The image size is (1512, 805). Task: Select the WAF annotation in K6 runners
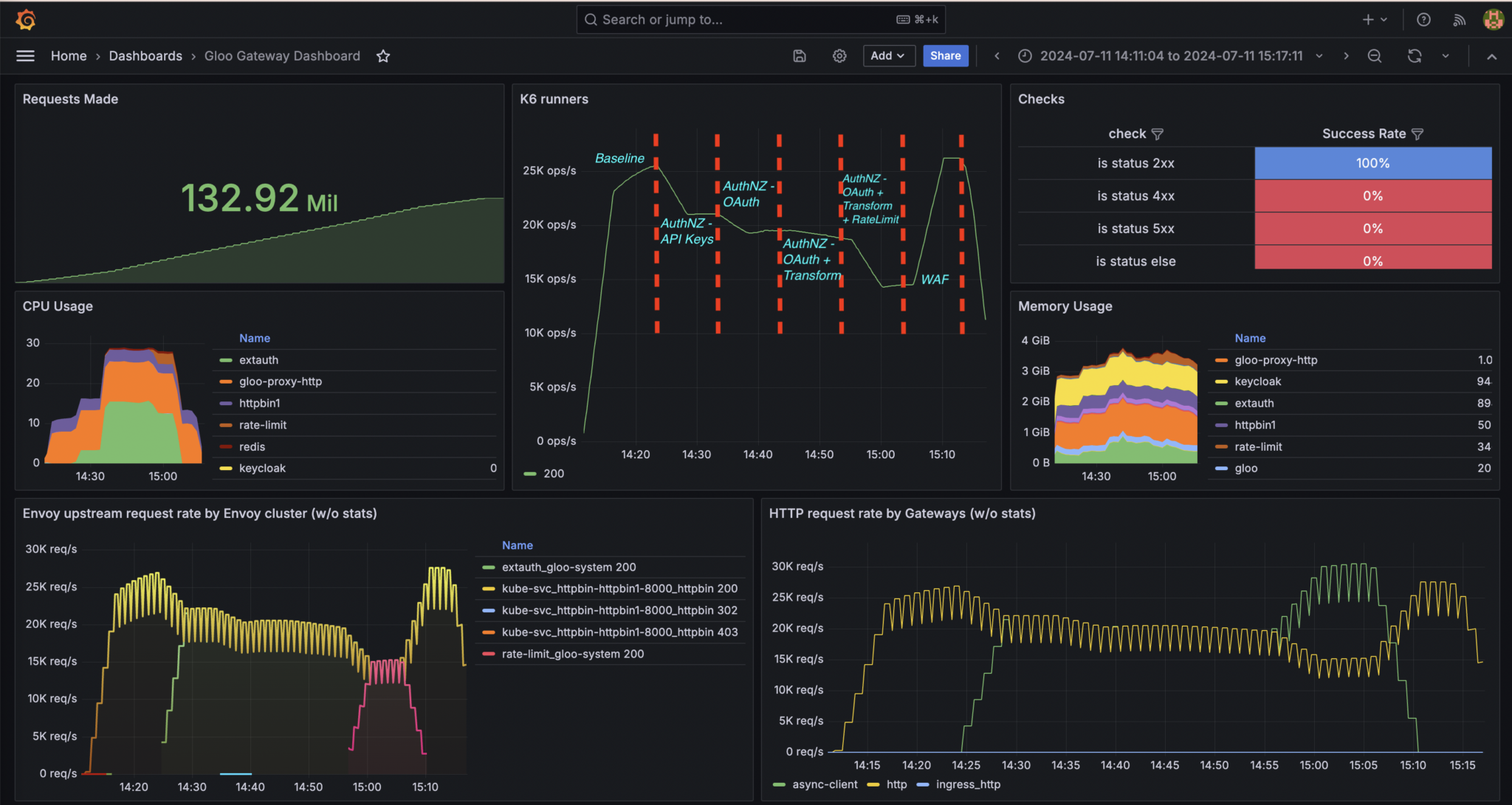coord(935,280)
